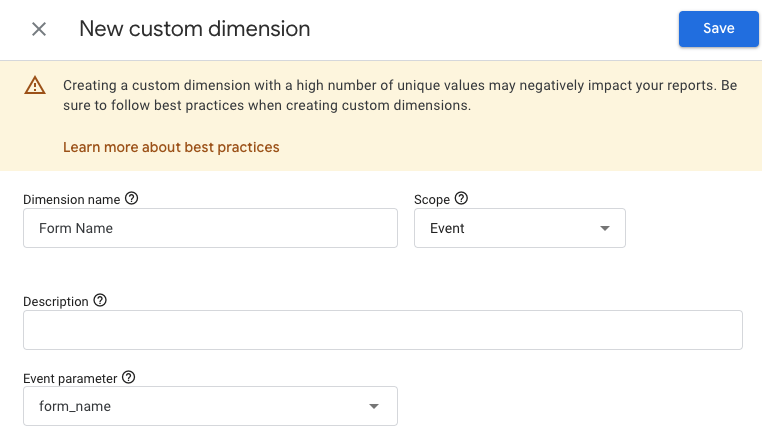Screen dimensions: 762x440
Task: Click the Event parameter label text
Action: click(70, 379)
